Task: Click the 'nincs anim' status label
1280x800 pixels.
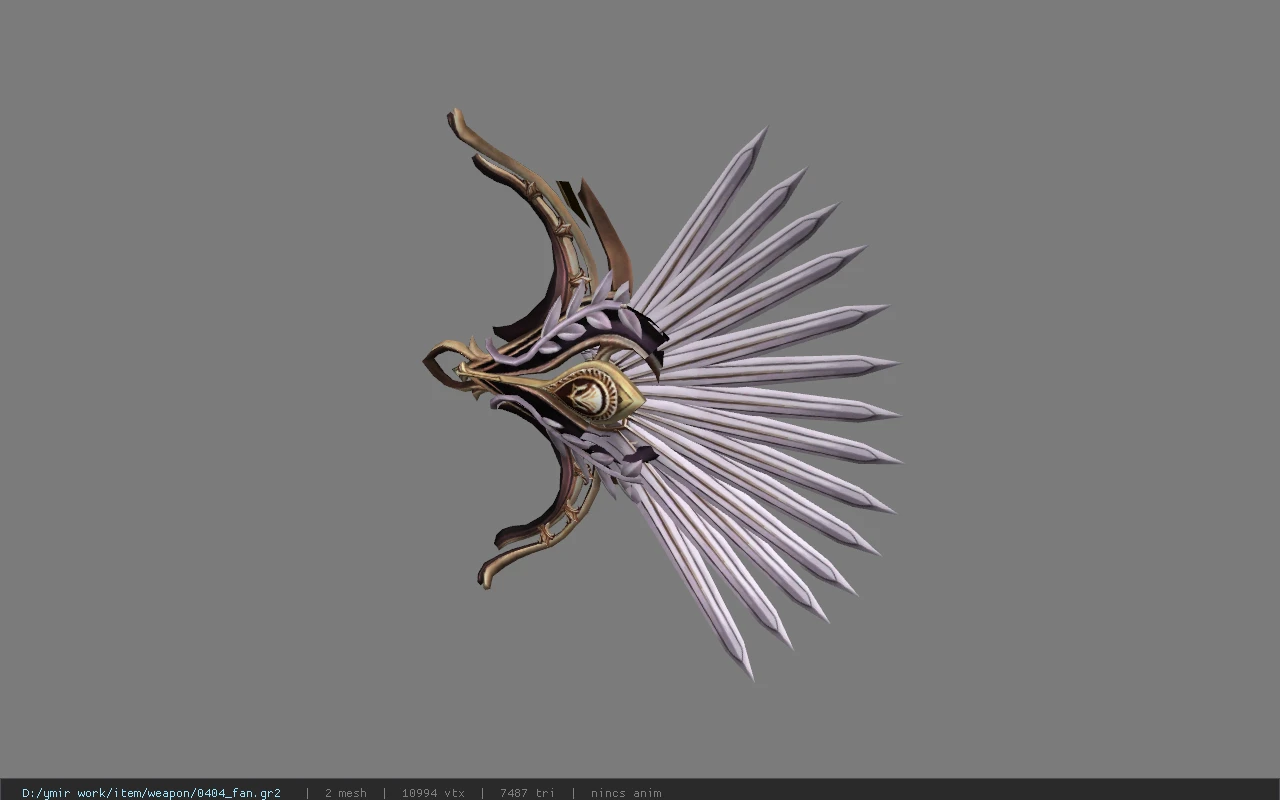Action: (x=626, y=793)
